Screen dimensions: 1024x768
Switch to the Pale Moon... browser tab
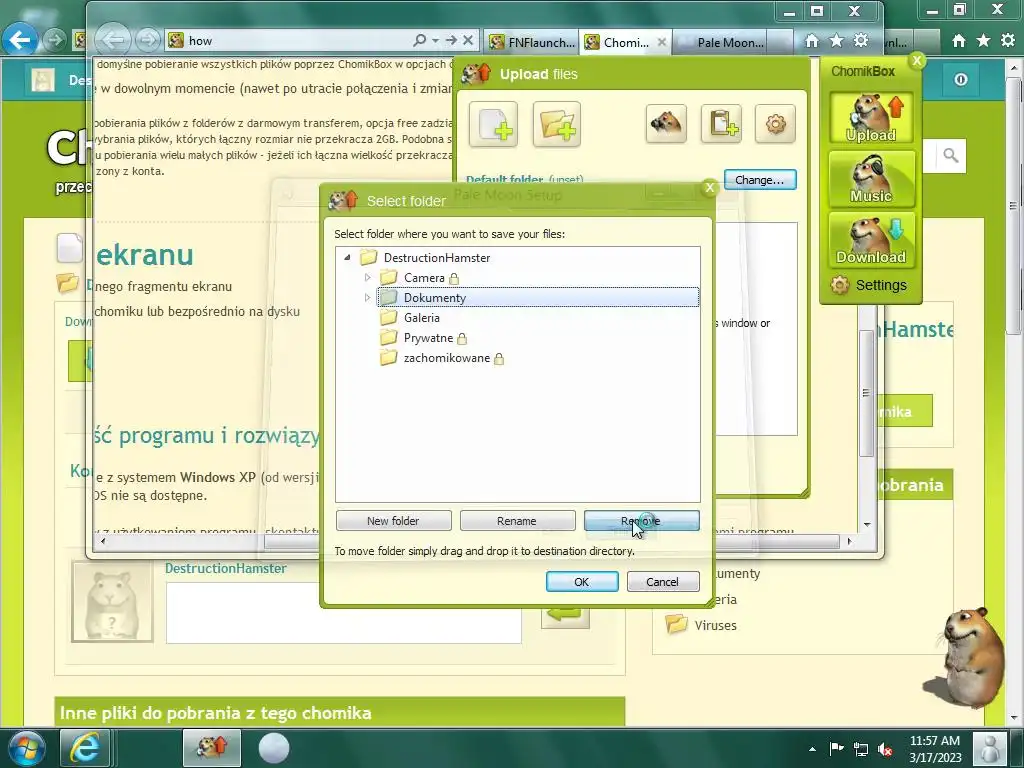click(730, 42)
